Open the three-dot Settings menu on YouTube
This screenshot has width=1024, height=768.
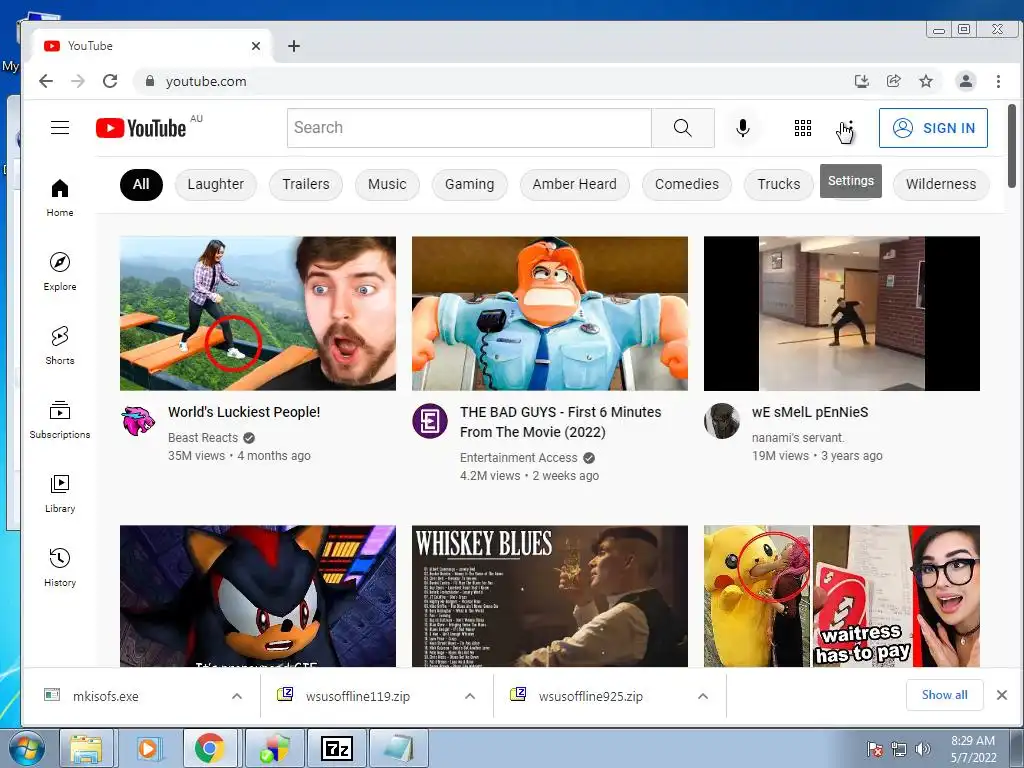(x=850, y=128)
